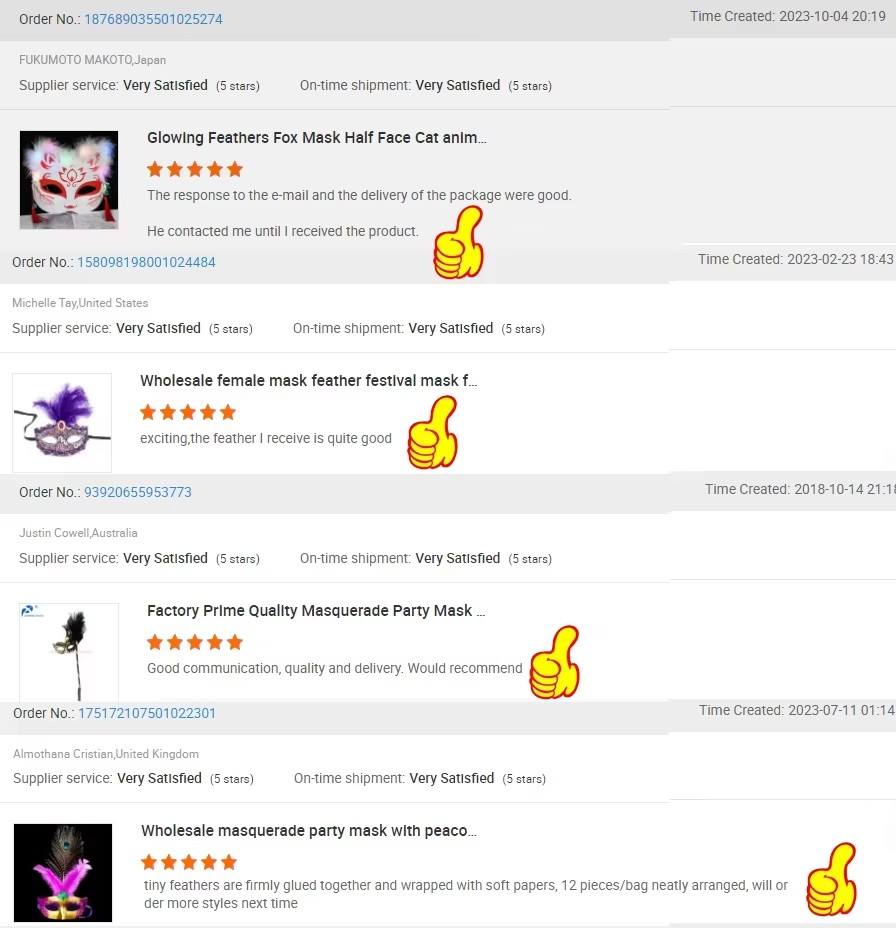Click the black feather stick mask thumbnail

pos(69,652)
